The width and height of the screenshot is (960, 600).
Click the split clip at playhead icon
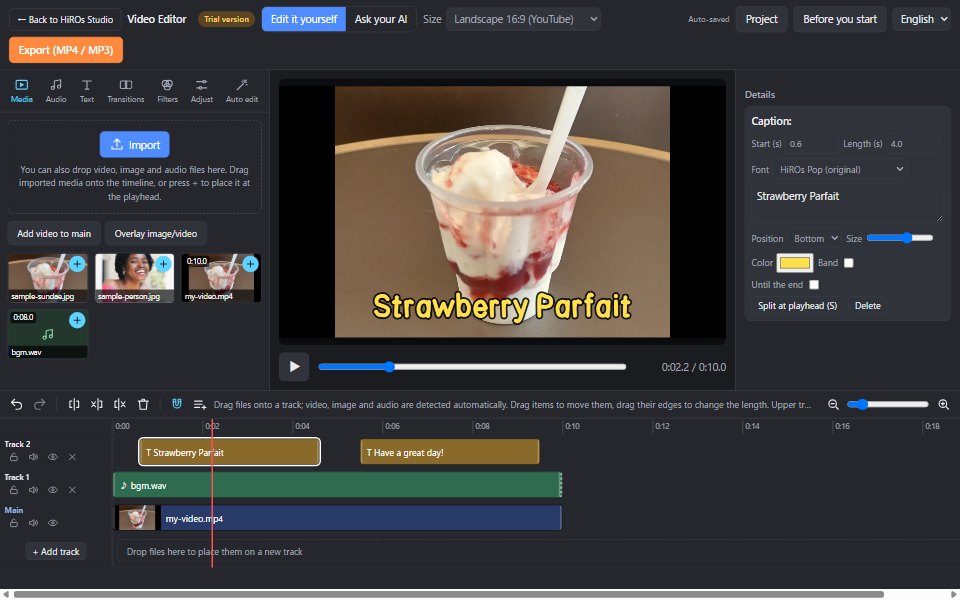click(74, 404)
